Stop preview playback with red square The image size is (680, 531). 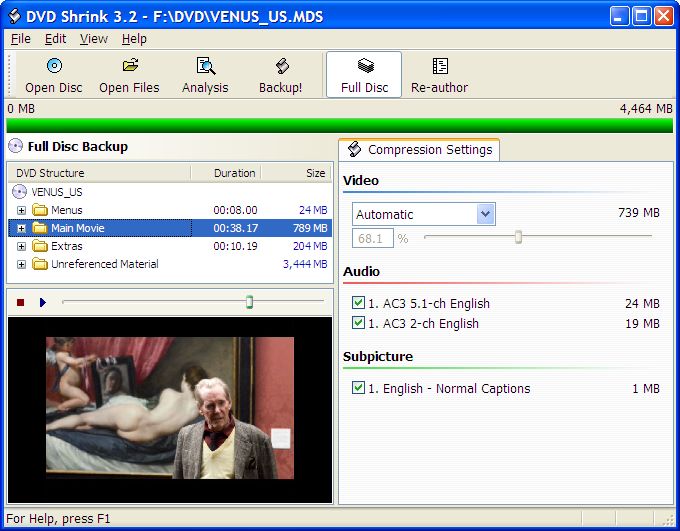pos(20,302)
